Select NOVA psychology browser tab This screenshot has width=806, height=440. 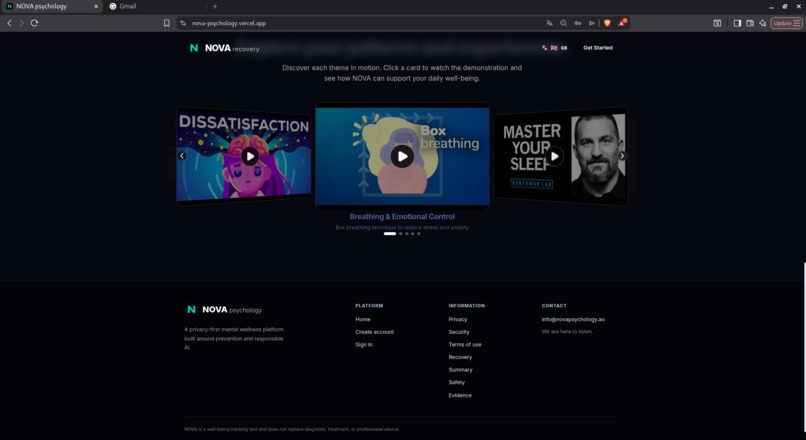[49, 6]
